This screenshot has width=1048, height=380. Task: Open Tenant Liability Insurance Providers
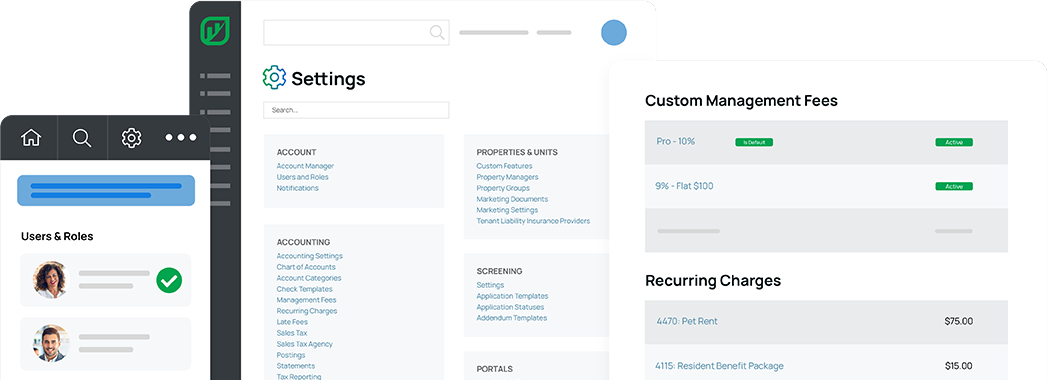tap(533, 221)
